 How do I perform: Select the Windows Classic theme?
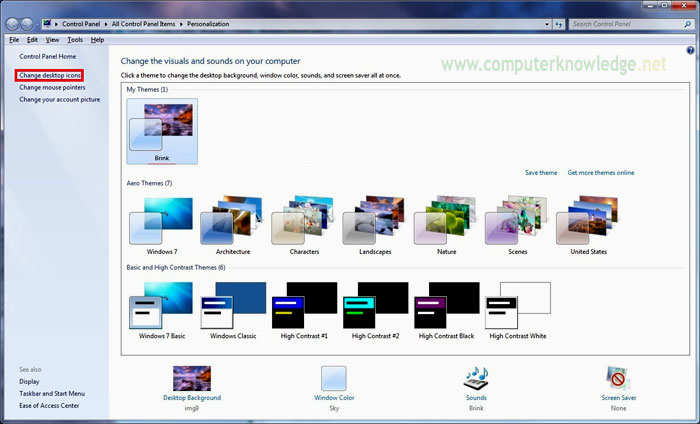click(x=233, y=310)
